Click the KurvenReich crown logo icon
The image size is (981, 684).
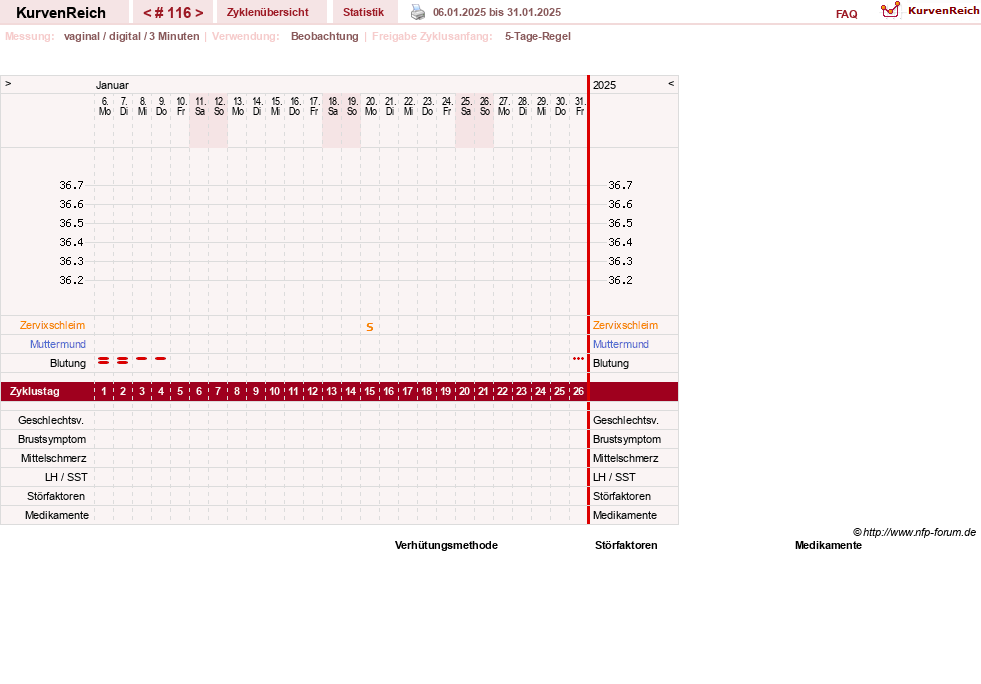click(x=890, y=10)
